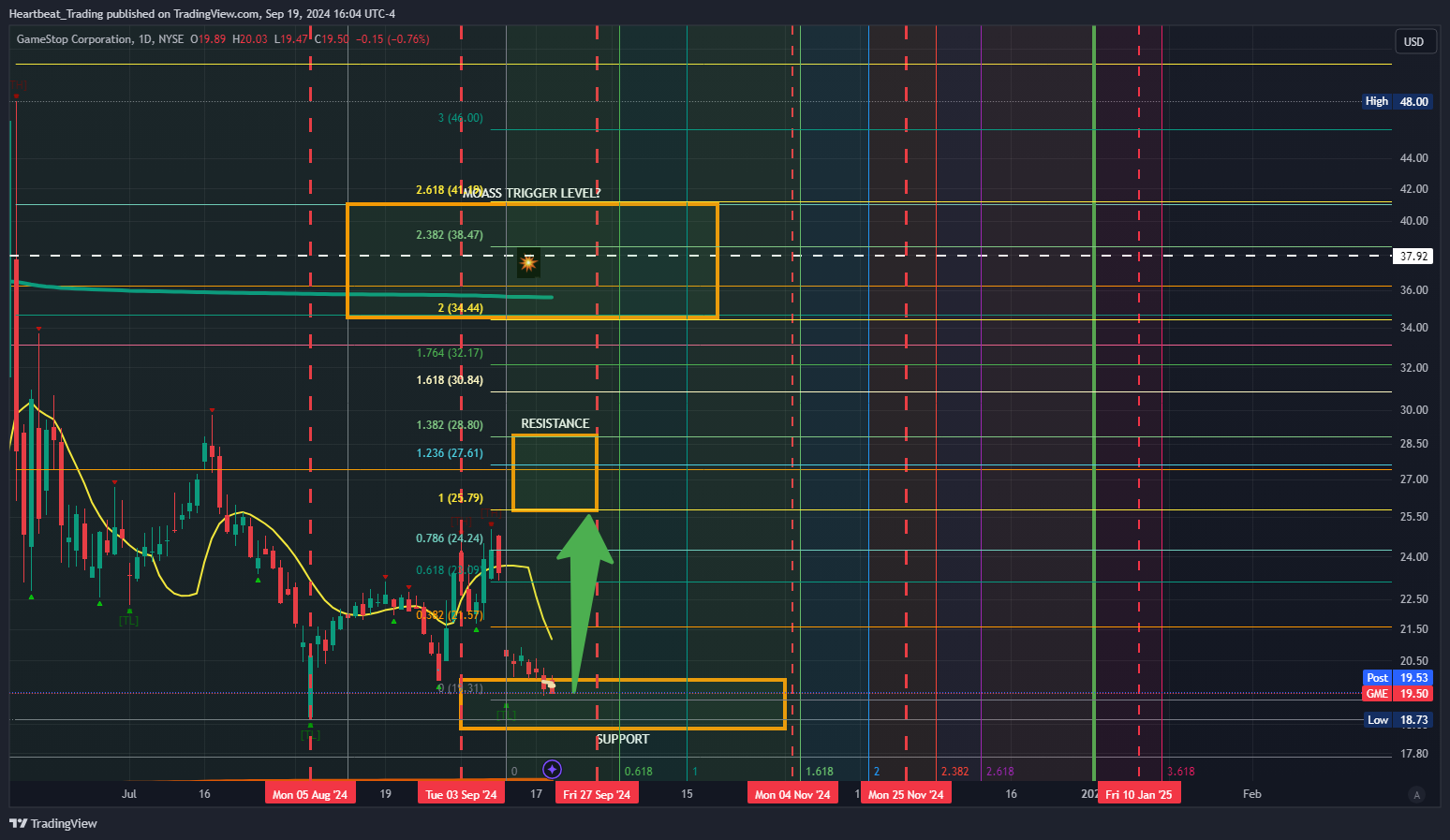Screen dimensions: 1450x840
Task: Select the 'MOASS TRIGGER LEVEL?' text label
Action: click(532, 193)
